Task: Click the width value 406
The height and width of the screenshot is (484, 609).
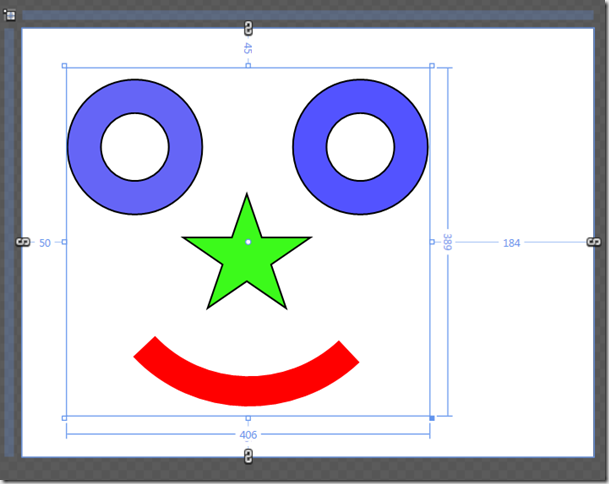Action: (248, 435)
